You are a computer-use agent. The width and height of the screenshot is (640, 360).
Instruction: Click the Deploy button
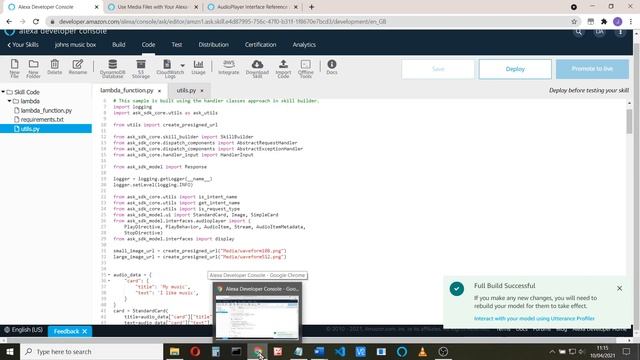[x=515, y=69]
